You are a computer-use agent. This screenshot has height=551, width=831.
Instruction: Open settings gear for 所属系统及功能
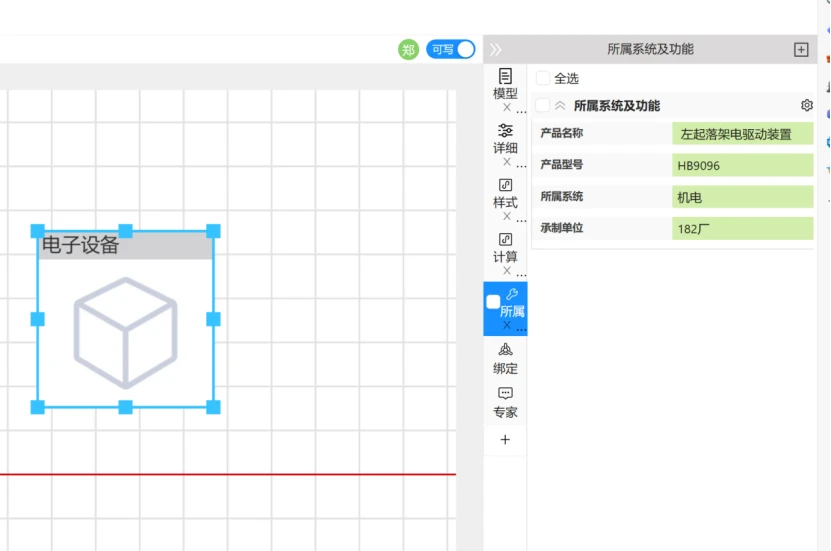pos(807,105)
